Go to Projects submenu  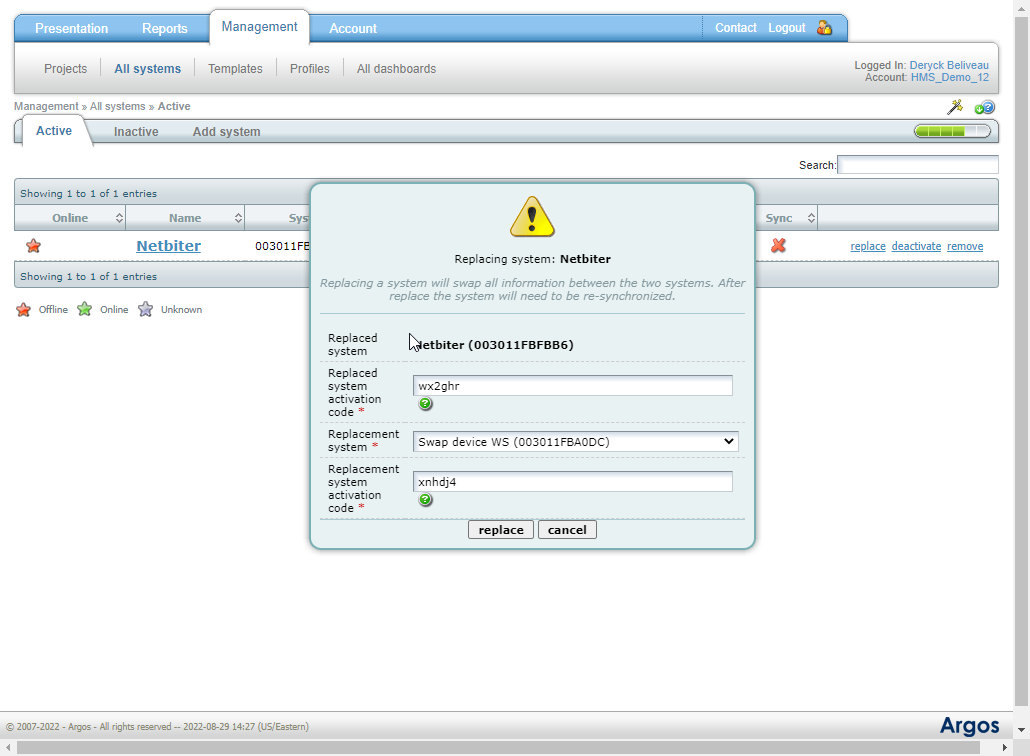point(66,68)
